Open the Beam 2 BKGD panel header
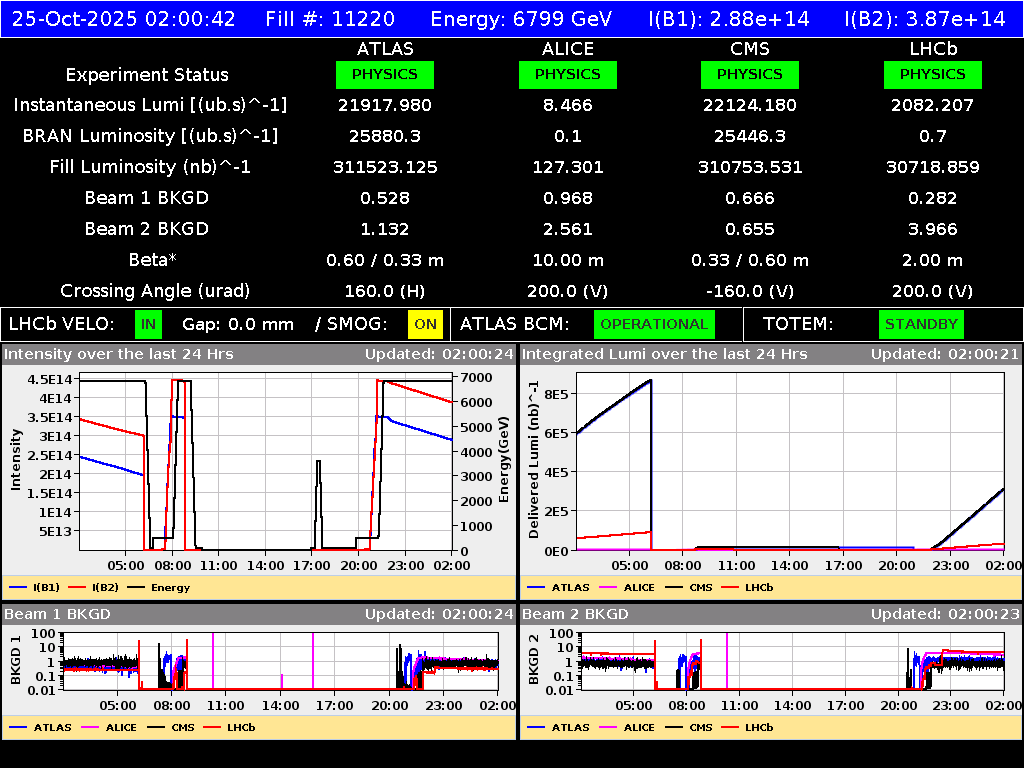The height and width of the screenshot is (768, 1024). [x=575, y=614]
